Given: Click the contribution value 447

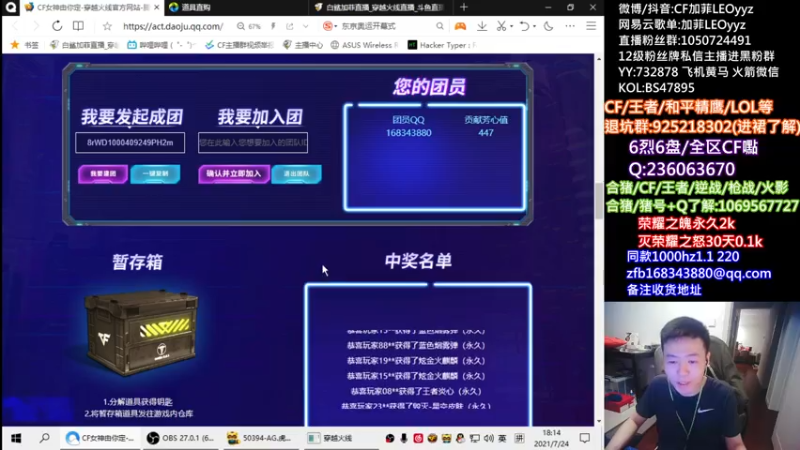Looking at the screenshot, I should (x=486, y=133).
